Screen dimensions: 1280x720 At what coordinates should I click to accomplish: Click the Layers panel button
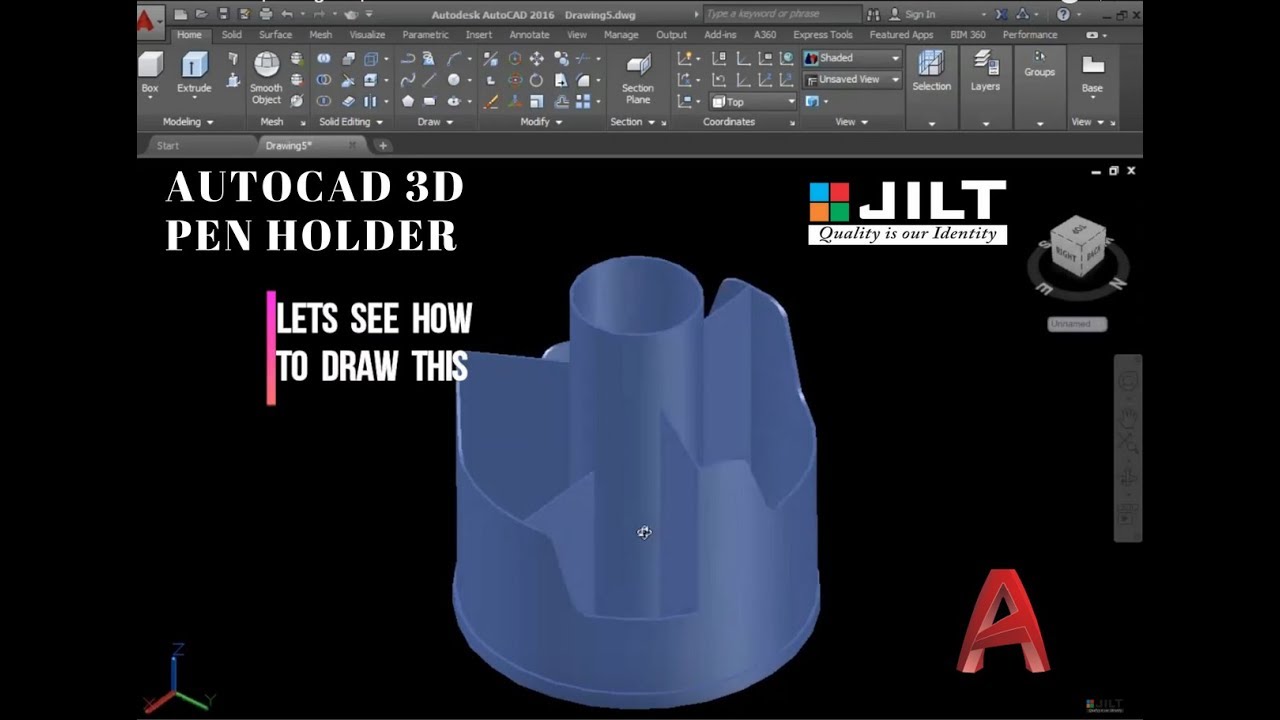pos(985,72)
